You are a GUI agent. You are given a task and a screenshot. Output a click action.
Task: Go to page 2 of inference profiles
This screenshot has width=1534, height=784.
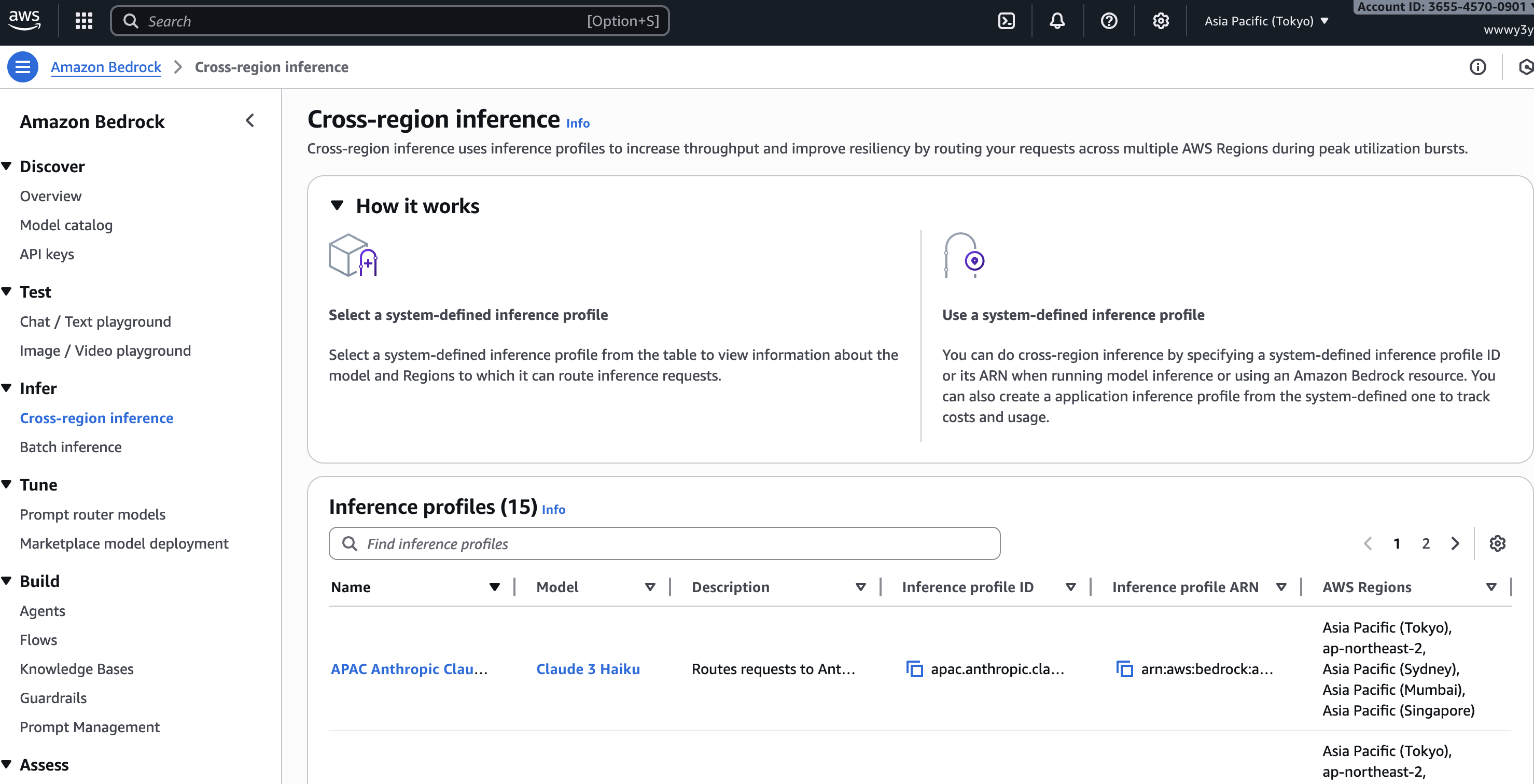click(x=1426, y=543)
